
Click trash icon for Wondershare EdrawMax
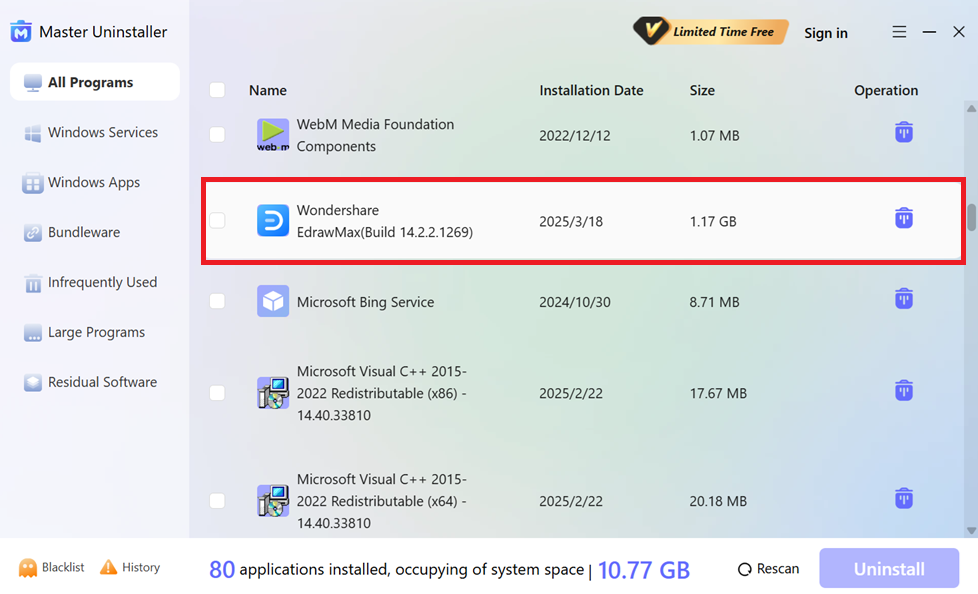[904, 218]
